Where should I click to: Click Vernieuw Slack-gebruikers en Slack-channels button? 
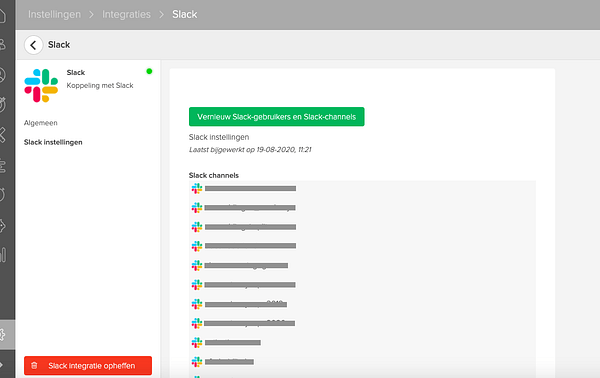tap(276, 117)
